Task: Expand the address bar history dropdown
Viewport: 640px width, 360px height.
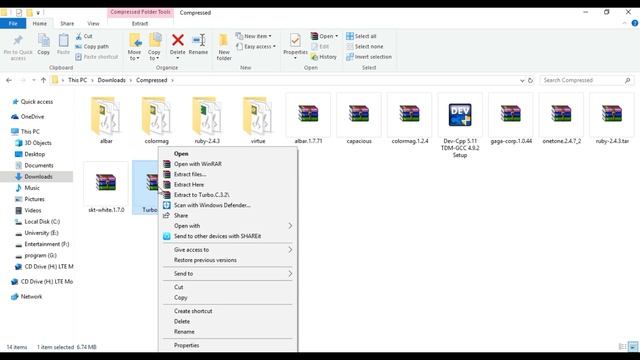Action: click(x=522, y=80)
